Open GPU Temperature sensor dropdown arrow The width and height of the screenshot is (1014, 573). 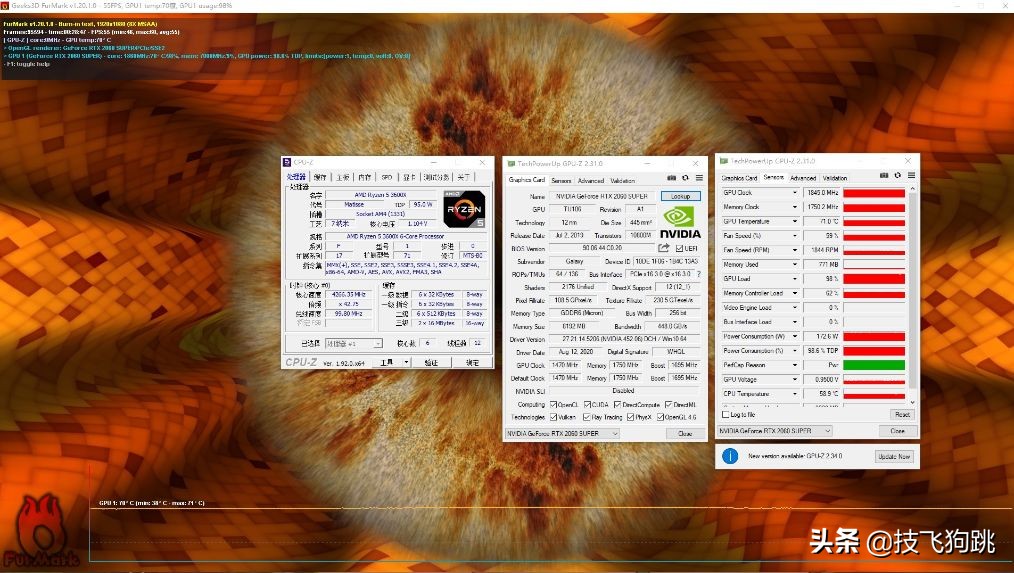coord(795,221)
